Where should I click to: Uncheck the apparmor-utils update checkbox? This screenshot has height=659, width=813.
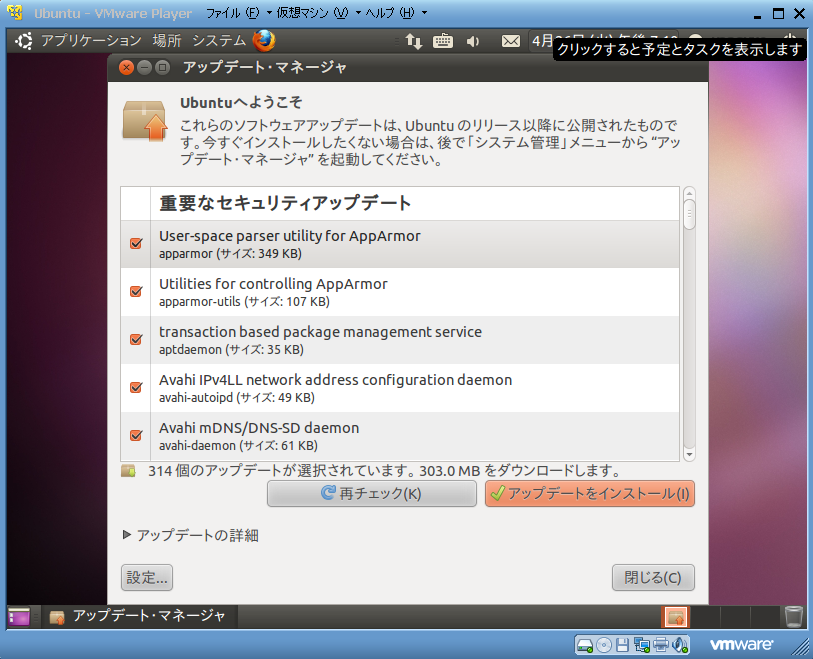pyautogui.click(x=136, y=291)
